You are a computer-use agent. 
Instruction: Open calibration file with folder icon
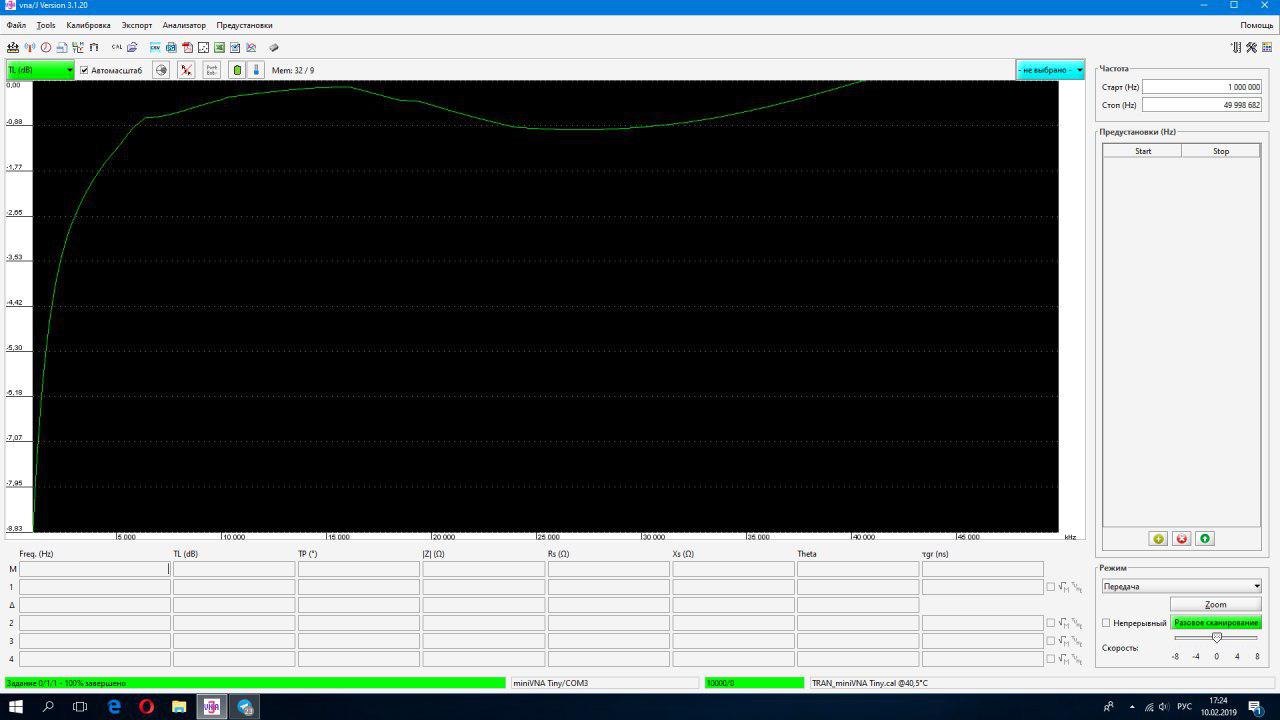(x=132, y=47)
